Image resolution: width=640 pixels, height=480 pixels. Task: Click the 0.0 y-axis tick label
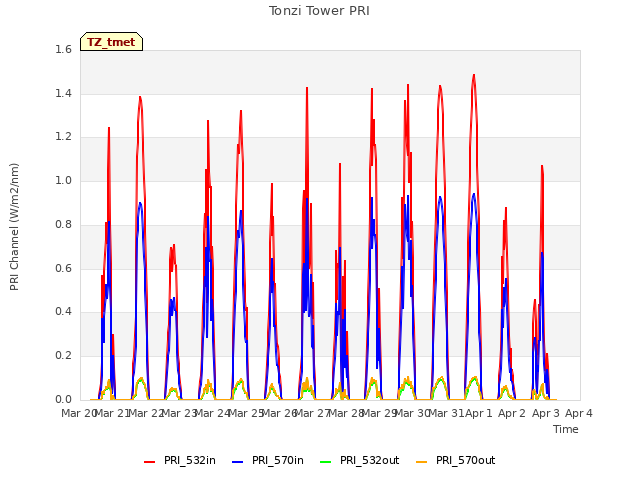click(x=63, y=399)
